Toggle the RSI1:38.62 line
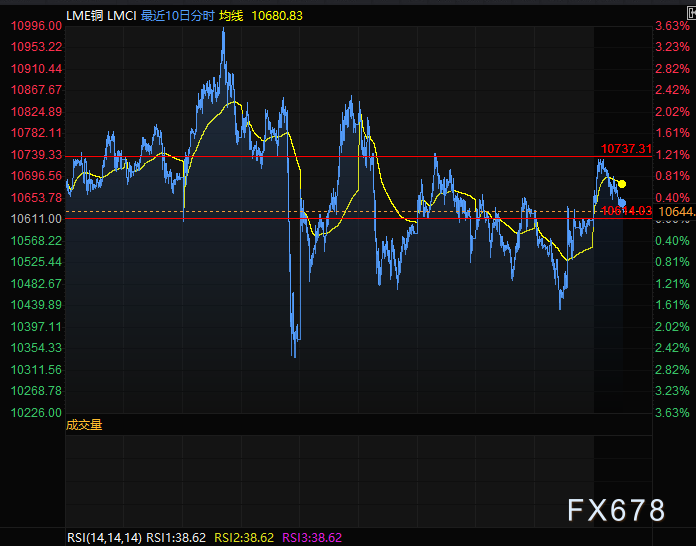This screenshot has height=546, width=696. pyautogui.click(x=178, y=537)
